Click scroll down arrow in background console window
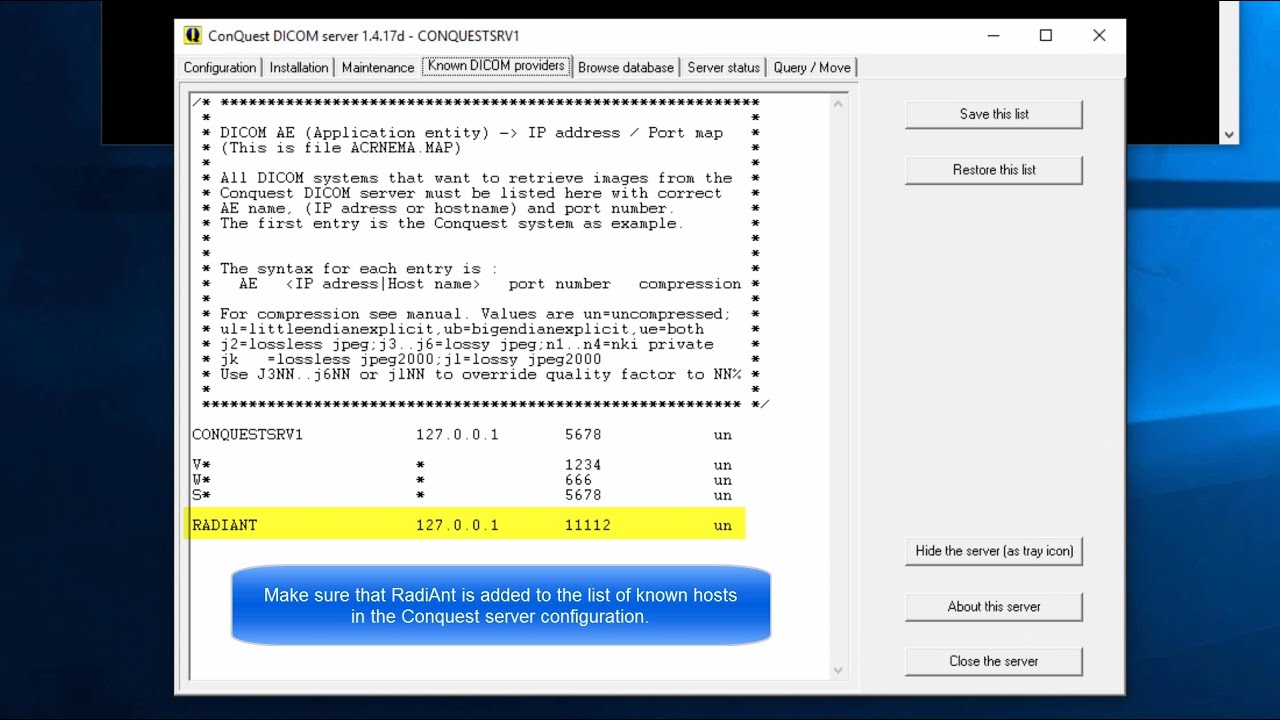The width and height of the screenshot is (1280, 720). point(1229,135)
